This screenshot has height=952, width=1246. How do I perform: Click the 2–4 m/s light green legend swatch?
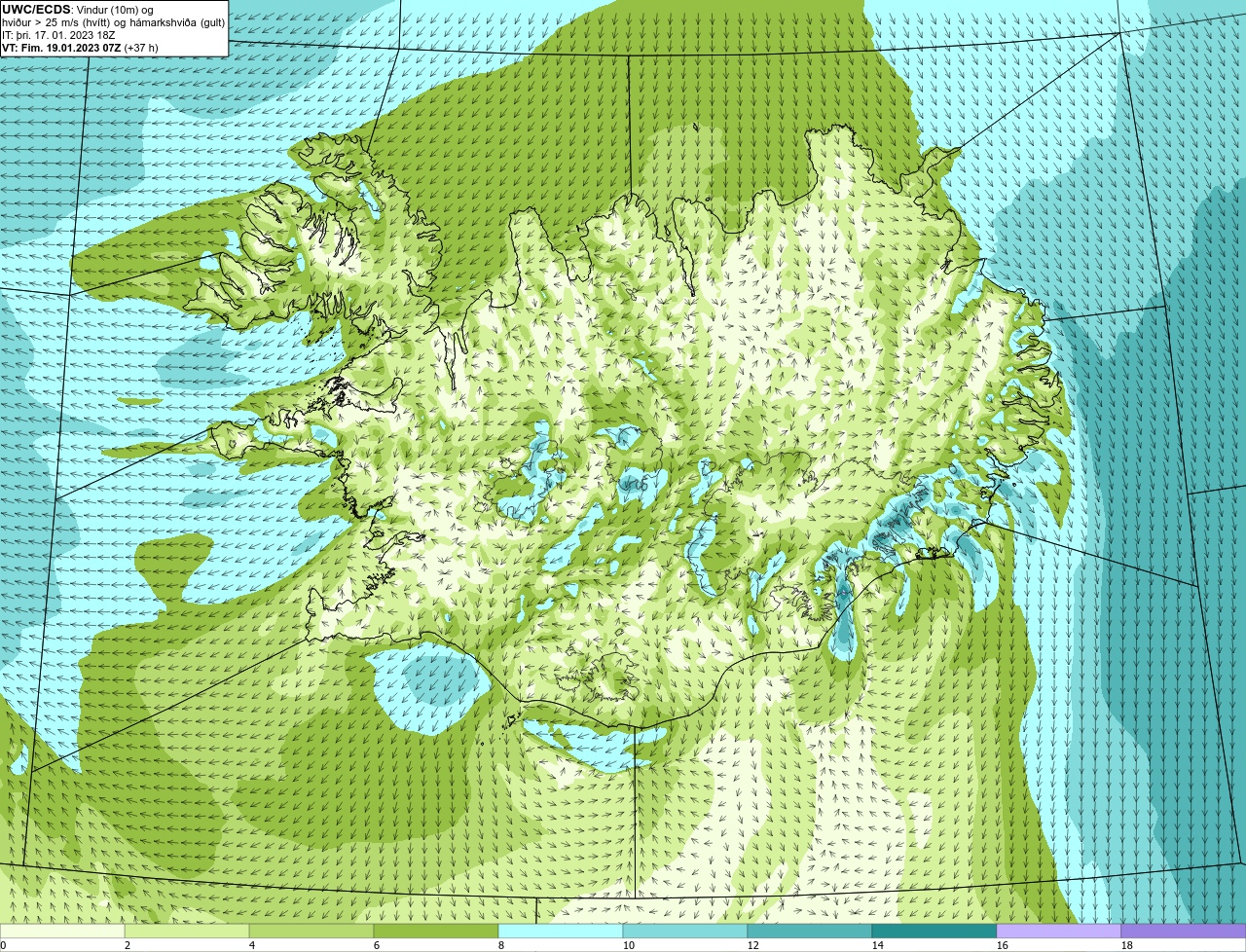(187, 932)
